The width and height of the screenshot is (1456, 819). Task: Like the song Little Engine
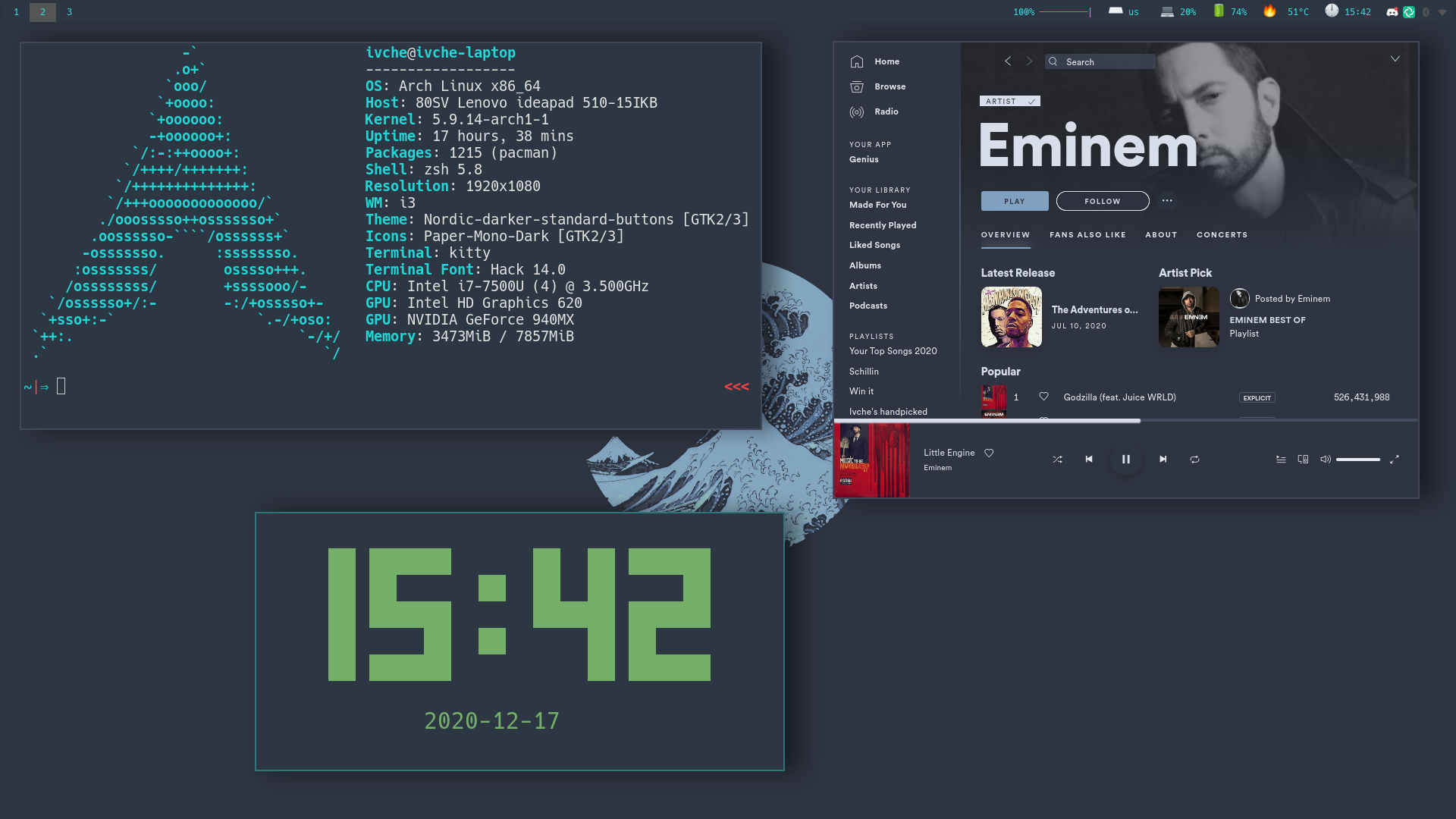(x=989, y=453)
